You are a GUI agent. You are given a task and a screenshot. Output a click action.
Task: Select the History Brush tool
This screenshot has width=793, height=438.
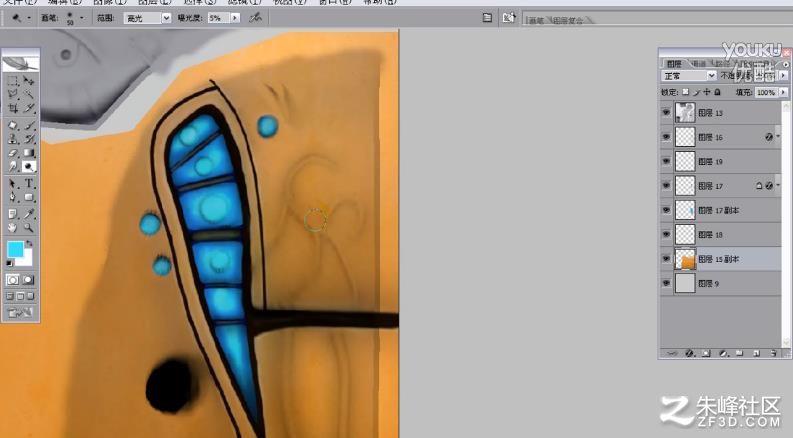pyautogui.click(x=29, y=139)
